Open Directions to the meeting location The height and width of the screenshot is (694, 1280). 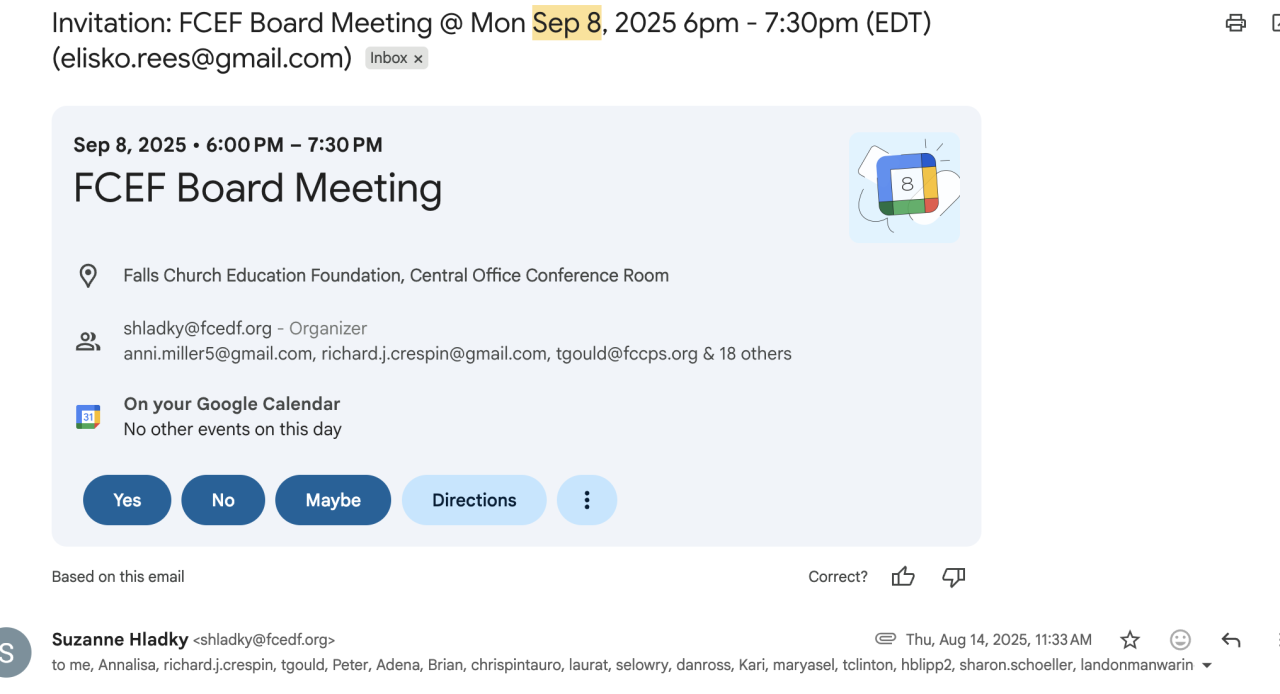click(x=474, y=500)
